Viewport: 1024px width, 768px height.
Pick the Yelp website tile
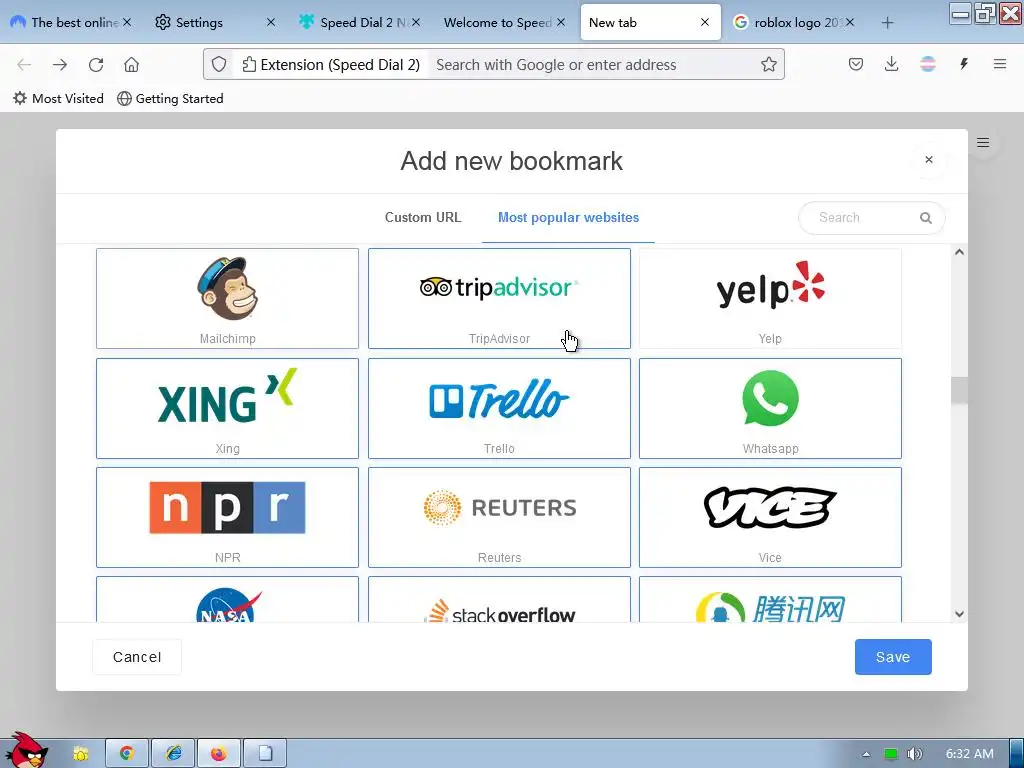coord(770,298)
